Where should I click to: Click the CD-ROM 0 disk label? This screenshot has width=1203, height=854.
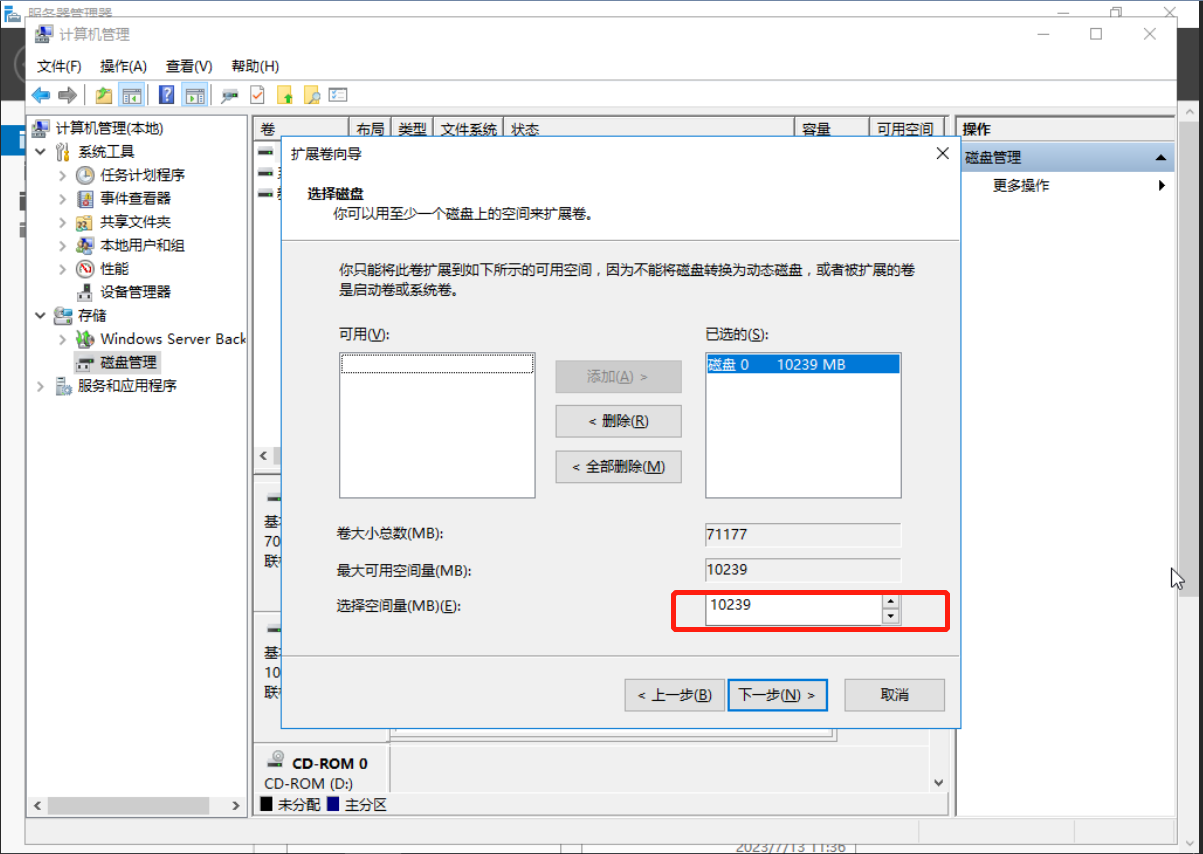[x=329, y=763]
